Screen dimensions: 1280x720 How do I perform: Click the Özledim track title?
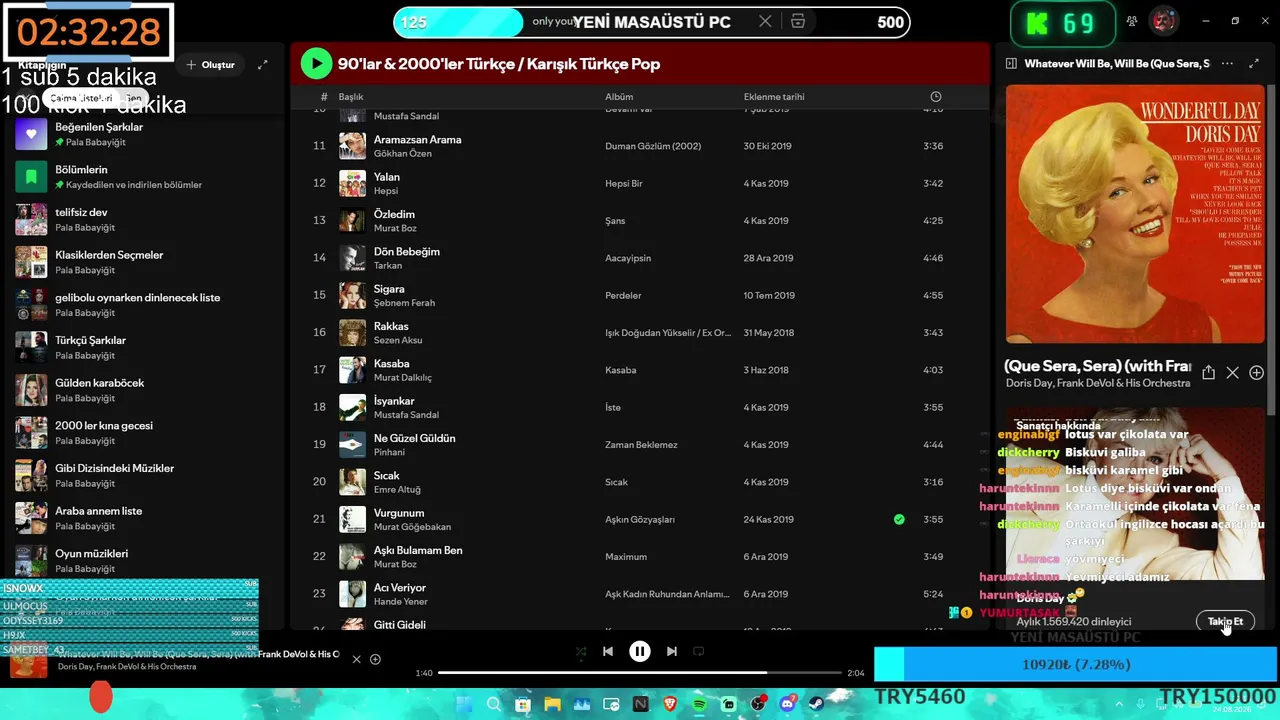point(394,214)
